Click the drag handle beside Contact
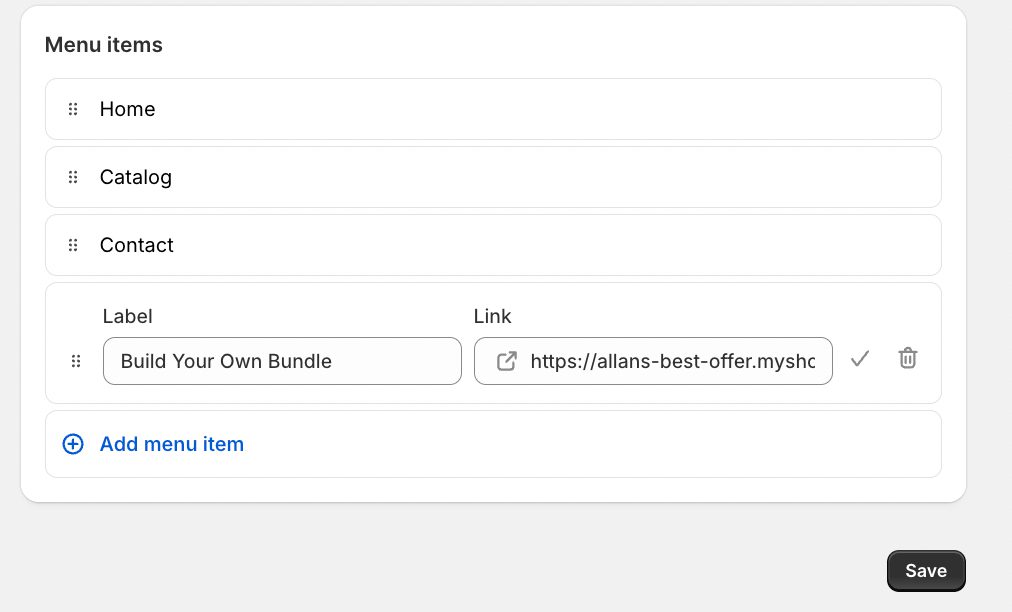The height and width of the screenshot is (612, 1012). [73, 245]
